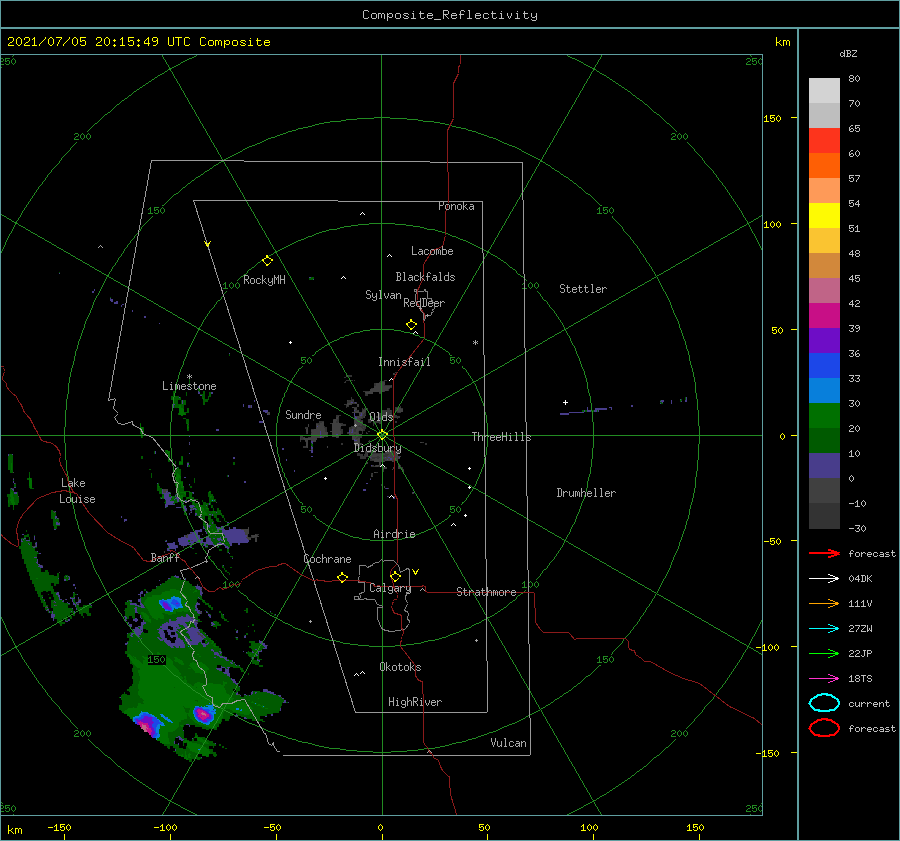Click the dBZ scale heading

click(x=848, y=53)
